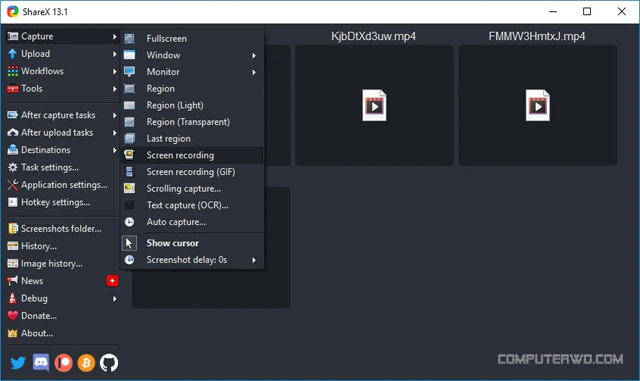
Task: Expand the Window submenu arrow
Action: tap(254, 56)
